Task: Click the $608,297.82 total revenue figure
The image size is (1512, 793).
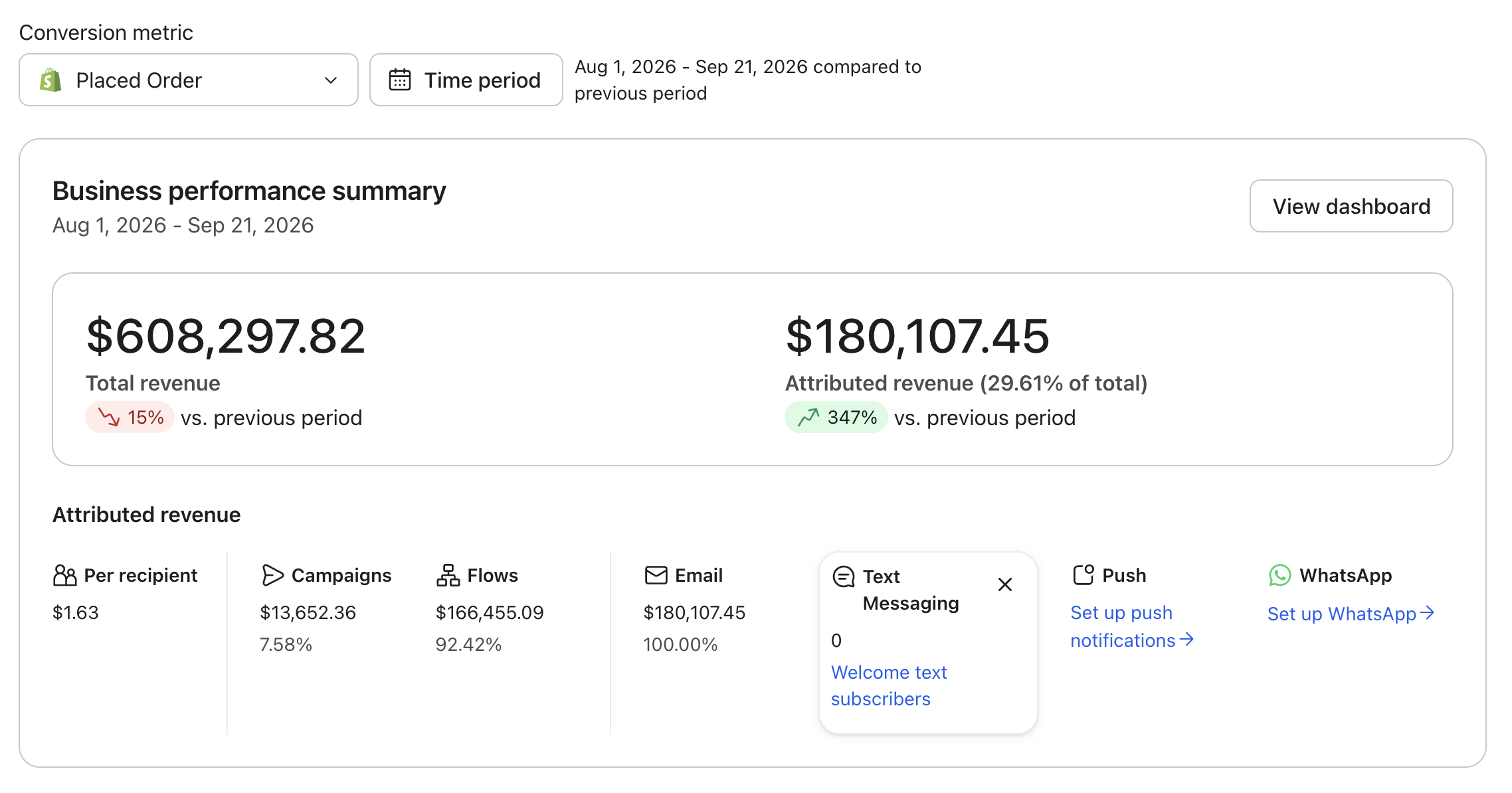Action: tap(226, 336)
